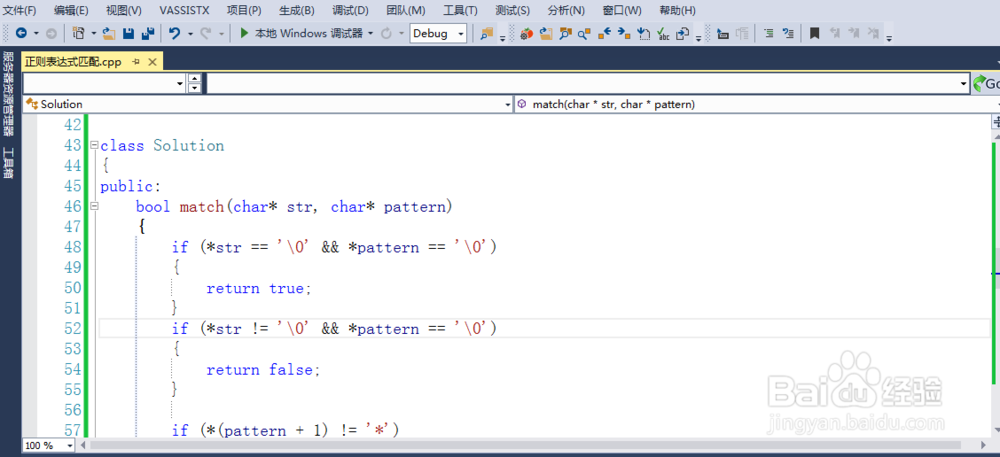Open the 文件(F) menu
This screenshot has height=457, width=1000.
[20, 10]
